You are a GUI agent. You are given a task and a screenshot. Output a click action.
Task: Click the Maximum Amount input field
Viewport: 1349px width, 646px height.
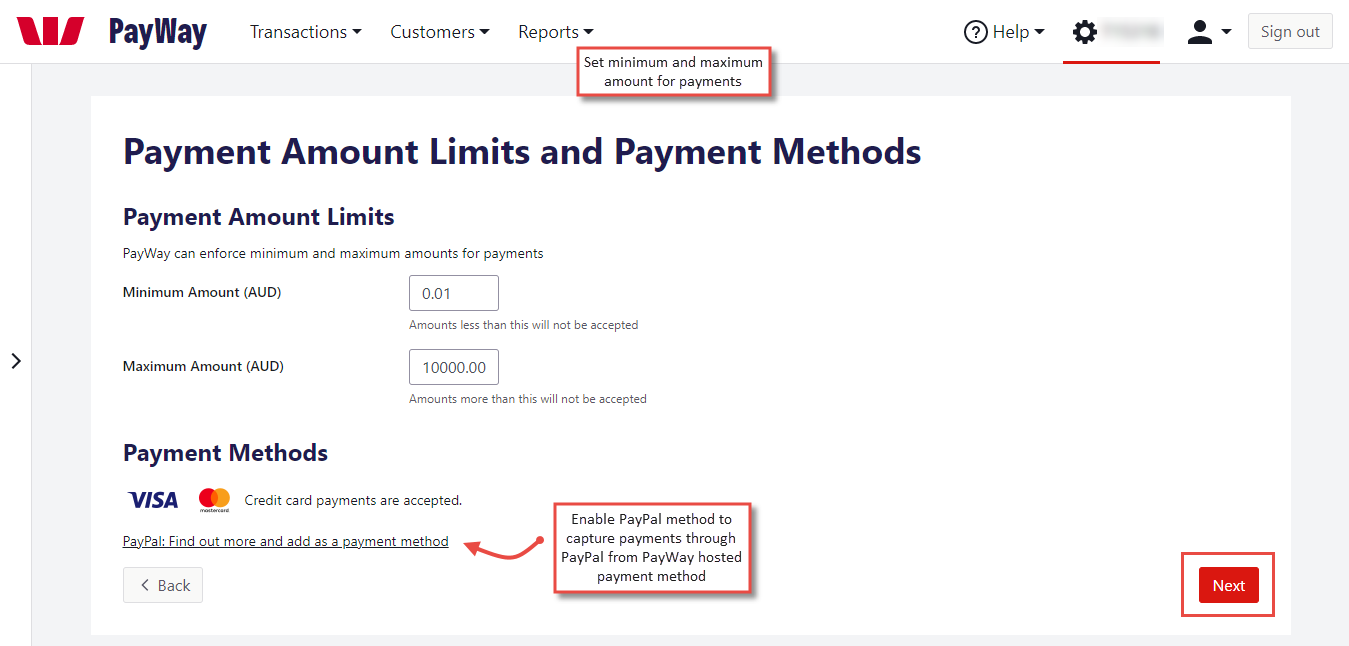(454, 367)
